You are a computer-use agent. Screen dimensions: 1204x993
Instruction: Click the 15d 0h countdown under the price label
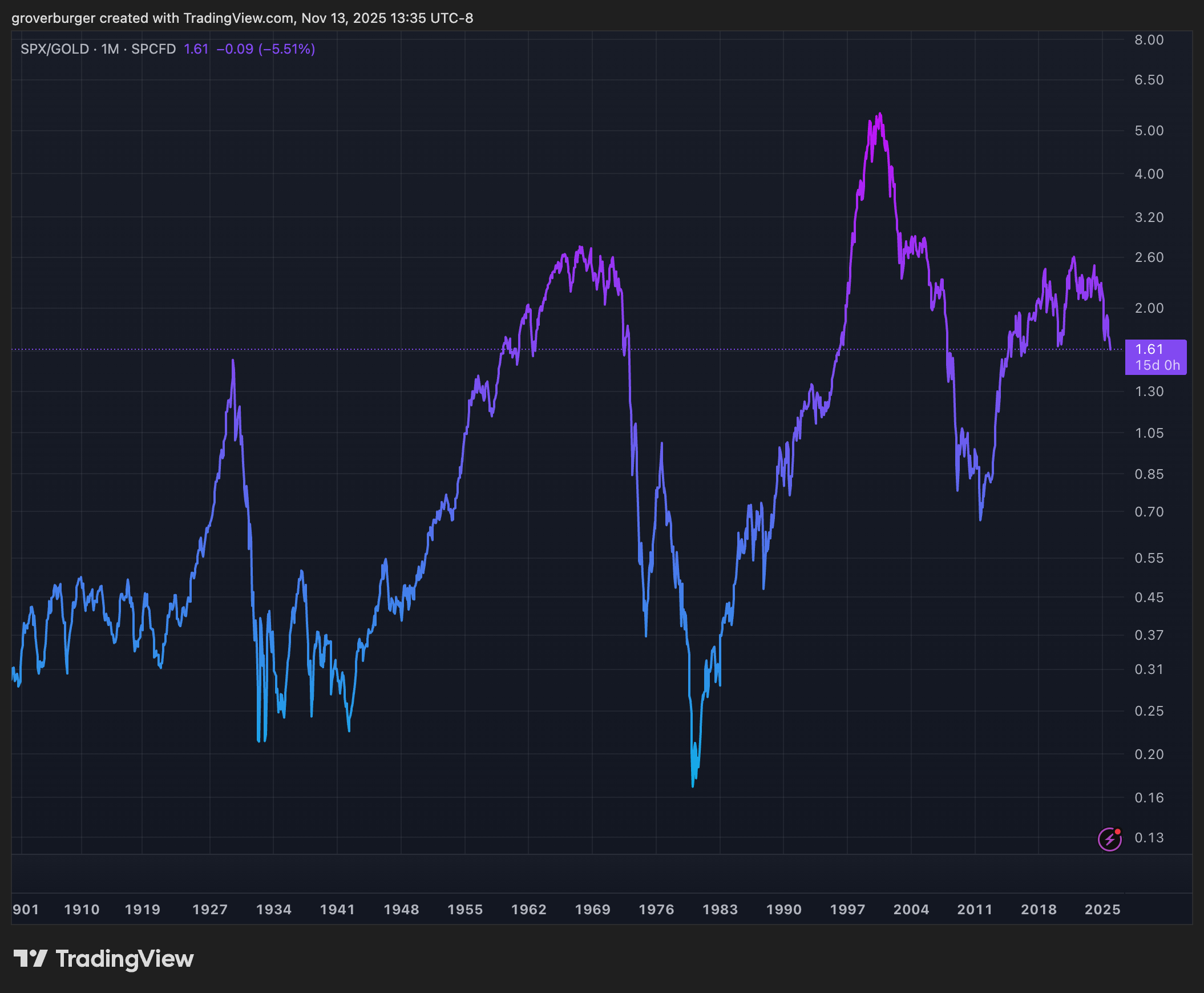[1156, 365]
